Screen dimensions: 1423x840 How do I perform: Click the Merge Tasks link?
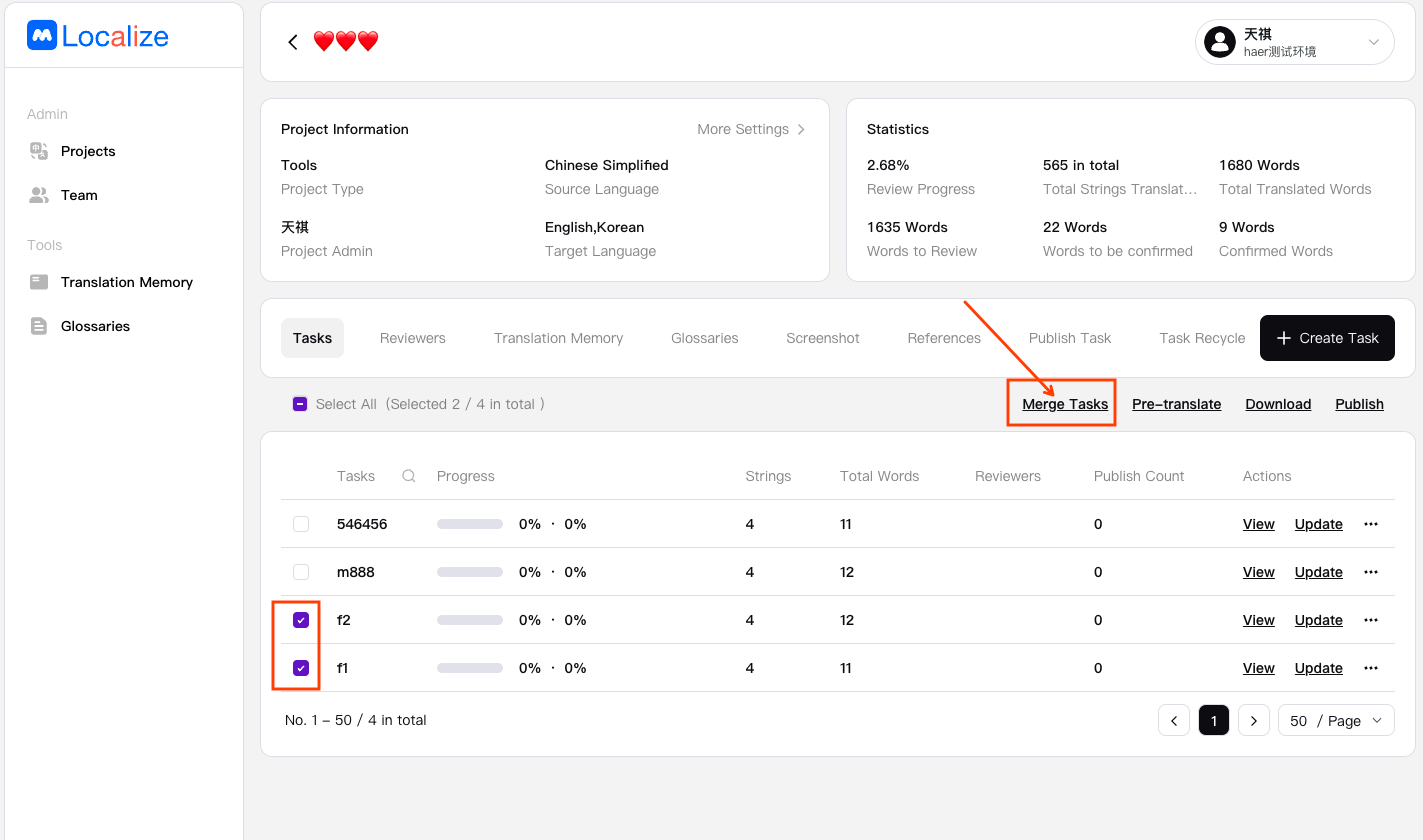tap(1065, 404)
